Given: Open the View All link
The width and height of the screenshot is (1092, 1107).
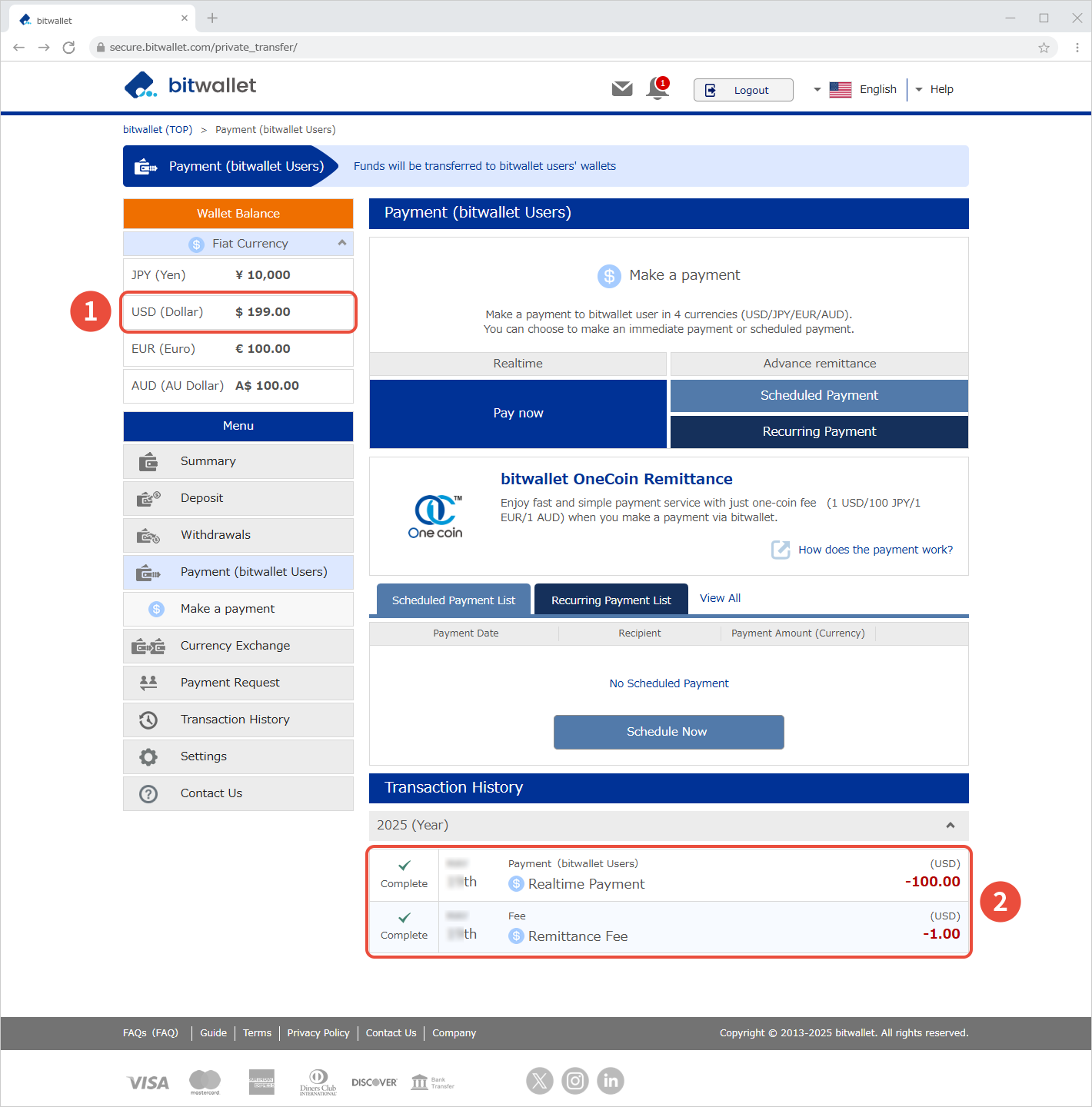Looking at the screenshot, I should point(720,598).
